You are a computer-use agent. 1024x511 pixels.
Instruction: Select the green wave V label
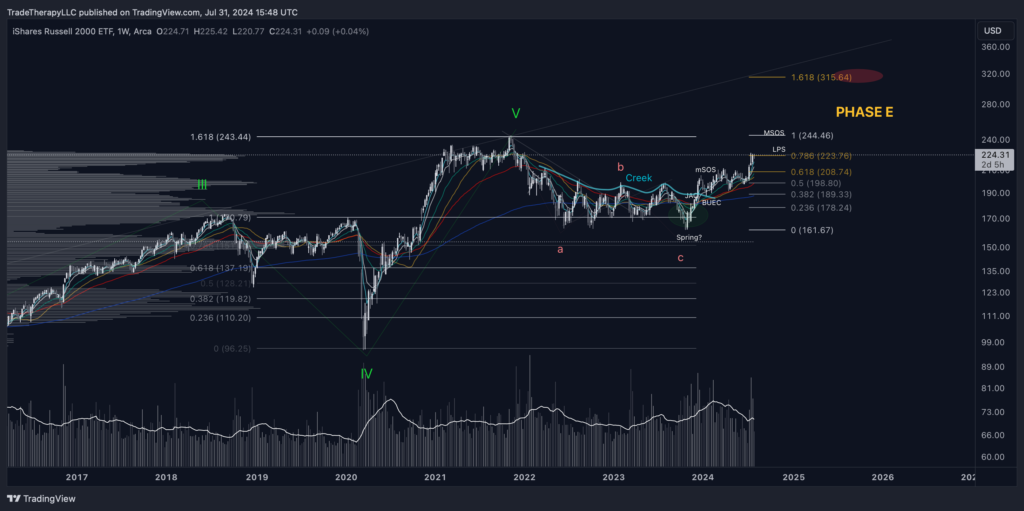(x=514, y=112)
